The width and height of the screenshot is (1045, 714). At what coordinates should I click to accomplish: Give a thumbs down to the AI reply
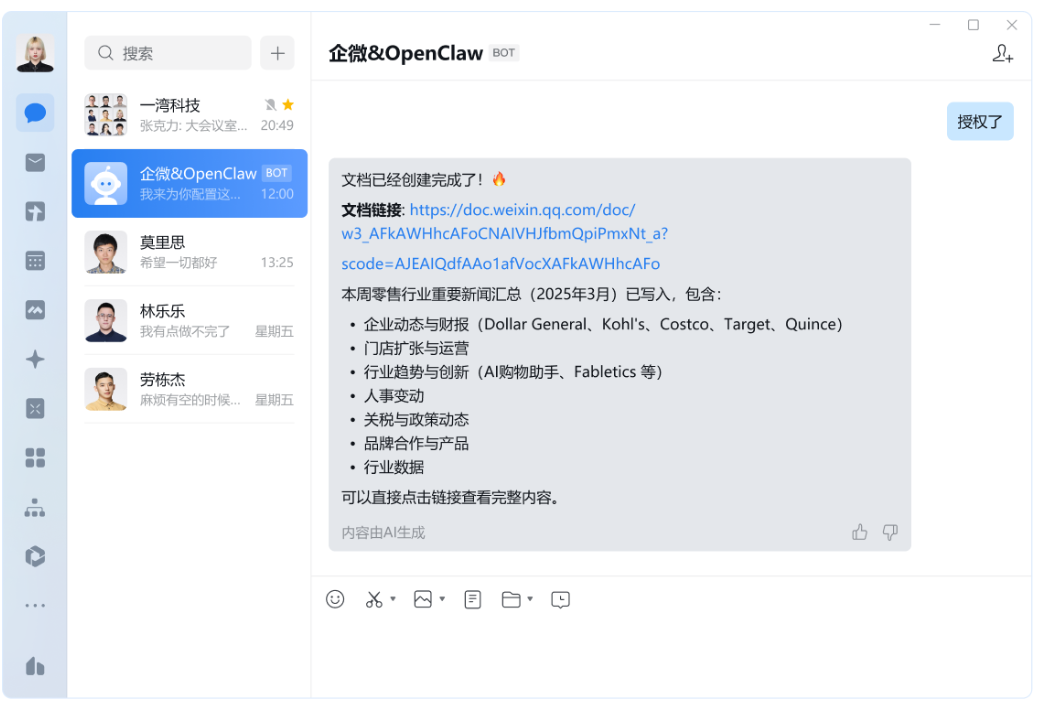tap(890, 533)
